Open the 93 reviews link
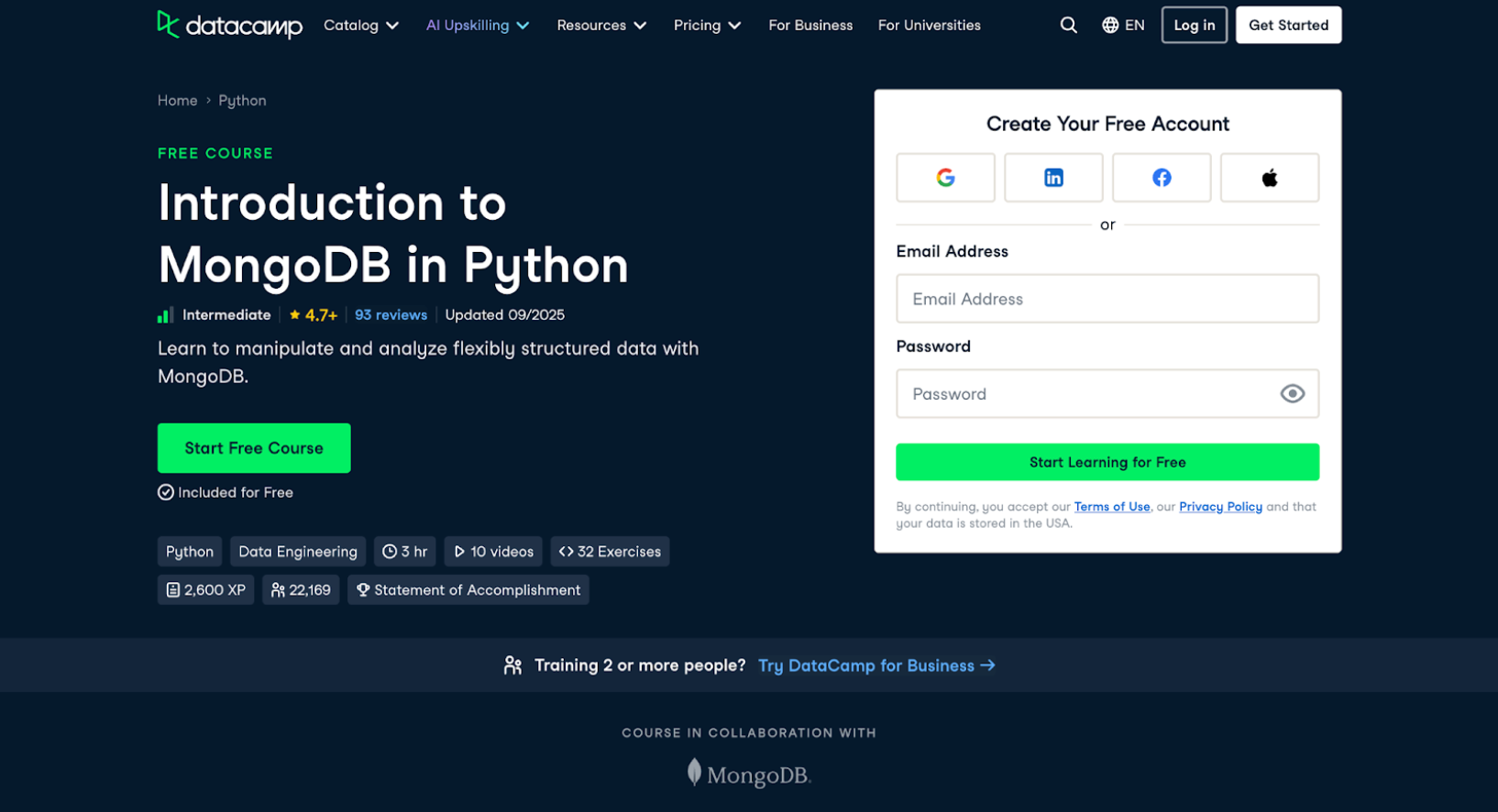 [x=391, y=314]
